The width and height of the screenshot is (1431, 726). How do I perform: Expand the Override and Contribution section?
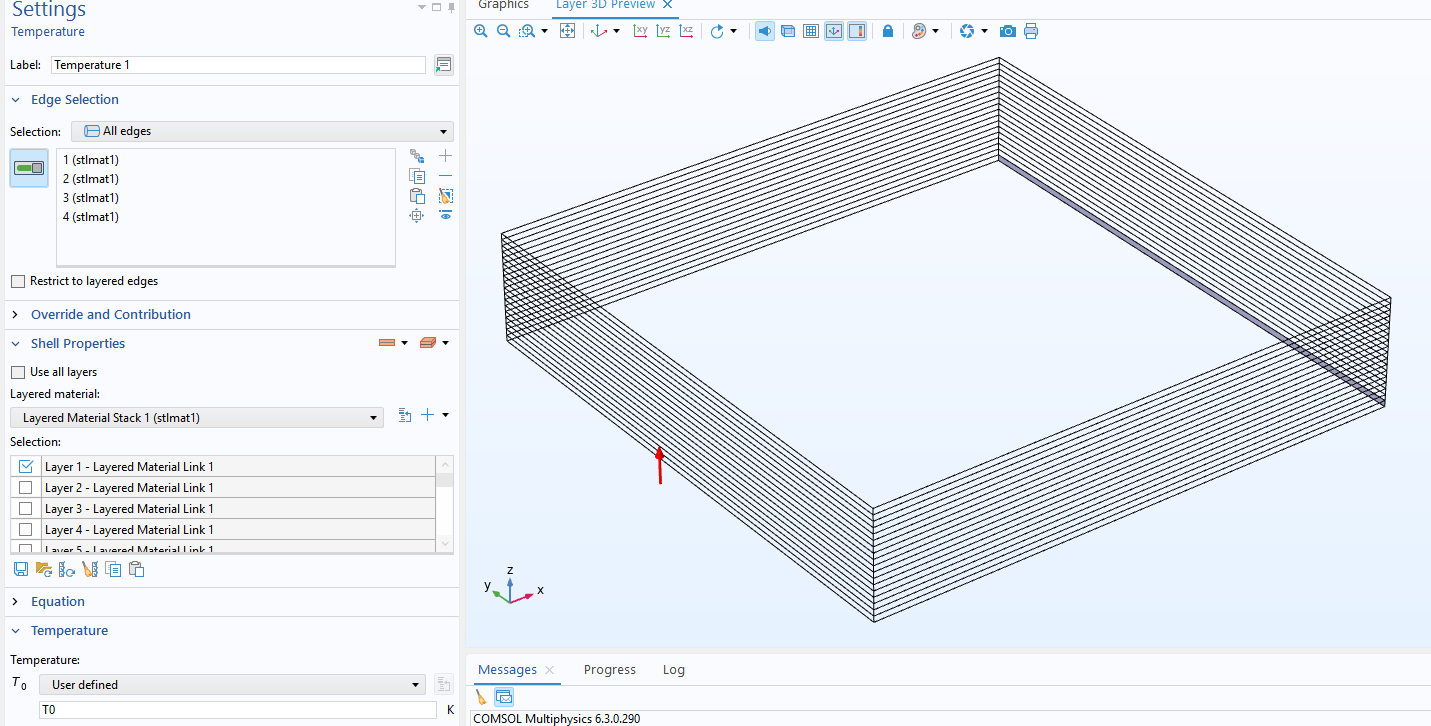[110, 314]
